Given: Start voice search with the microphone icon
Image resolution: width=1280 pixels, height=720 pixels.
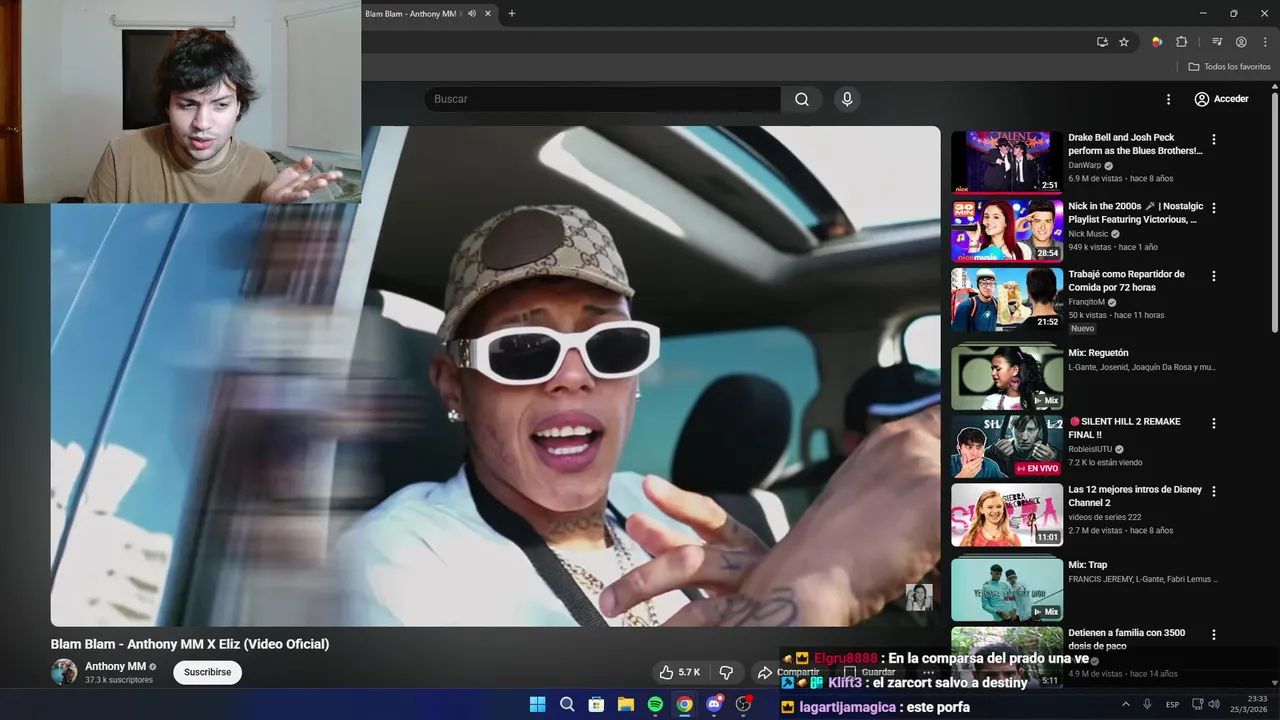Looking at the screenshot, I should coord(847,99).
